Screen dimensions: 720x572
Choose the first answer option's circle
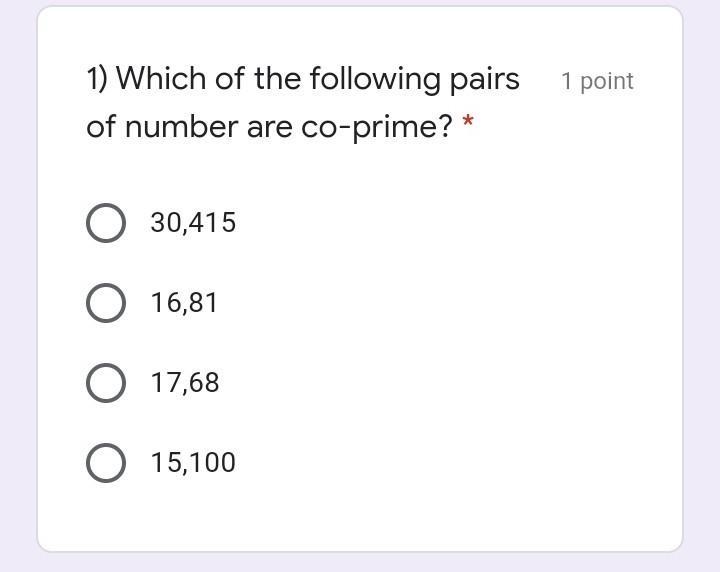coord(106,223)
